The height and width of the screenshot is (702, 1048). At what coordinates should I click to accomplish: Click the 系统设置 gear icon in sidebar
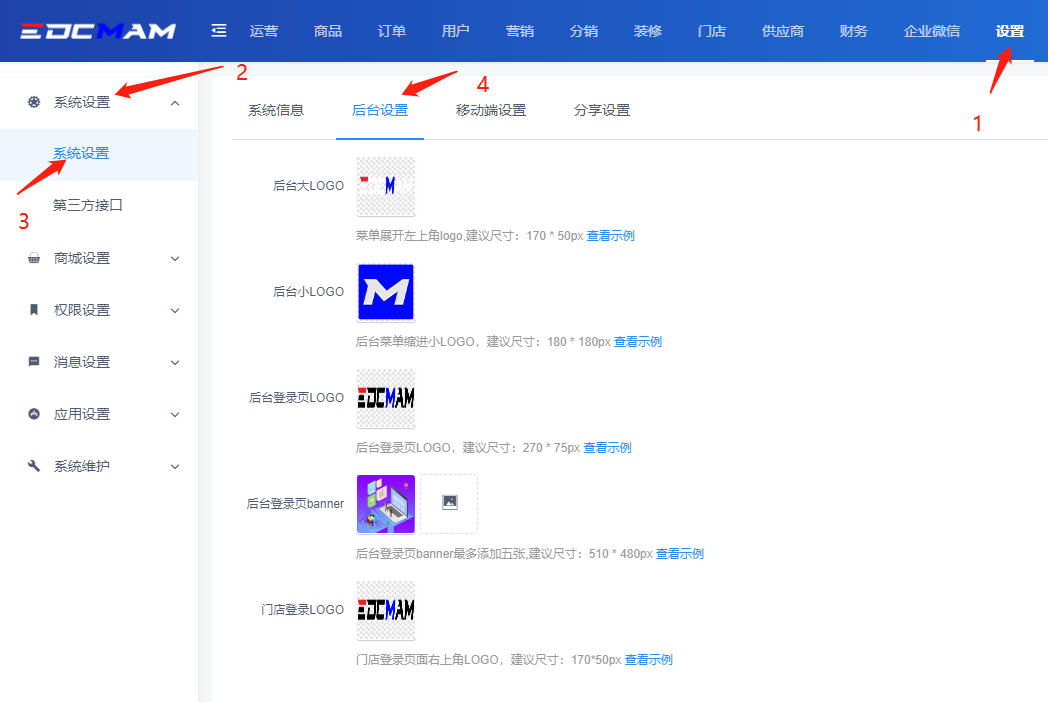34,102
